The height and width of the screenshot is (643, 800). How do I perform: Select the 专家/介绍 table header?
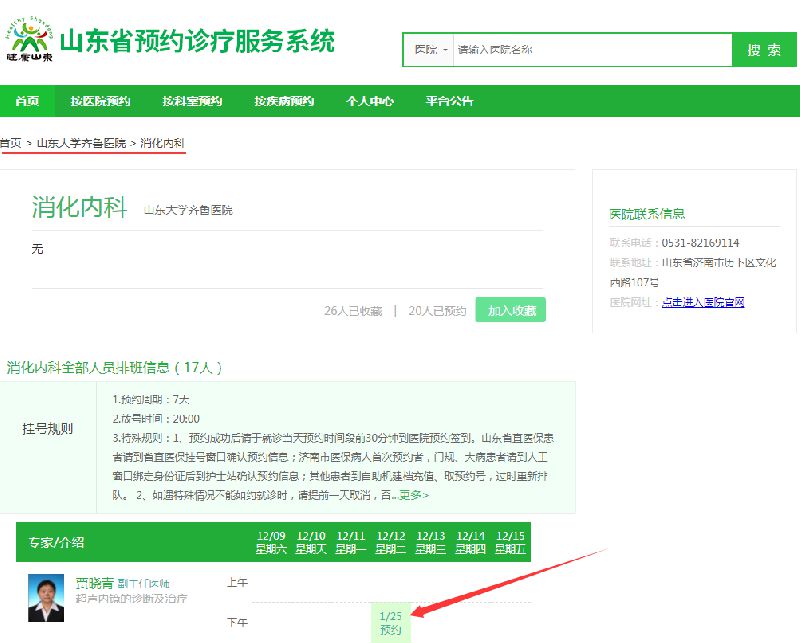click(56, 542)
